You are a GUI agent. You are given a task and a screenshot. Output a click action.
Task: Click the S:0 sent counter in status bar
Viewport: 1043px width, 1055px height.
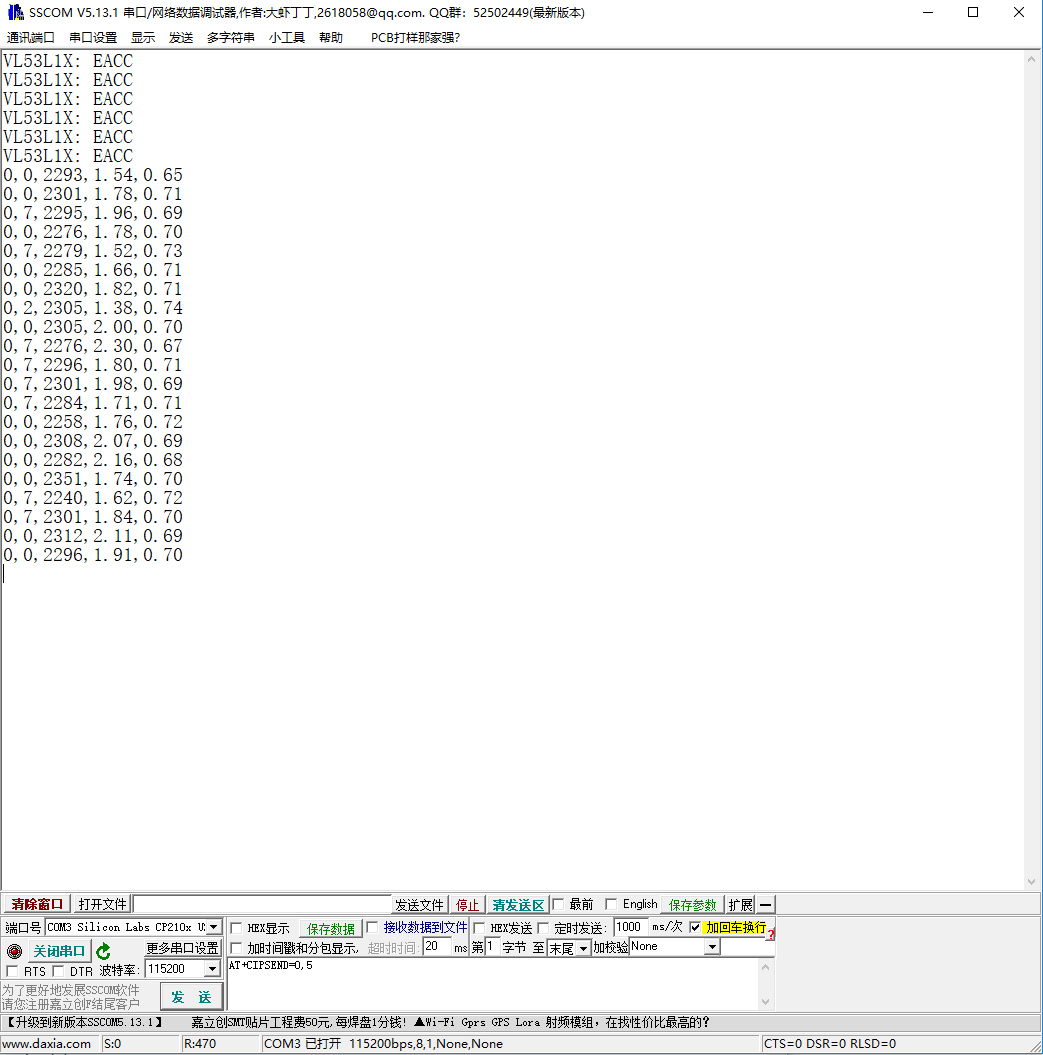(x=113, y=1044)
